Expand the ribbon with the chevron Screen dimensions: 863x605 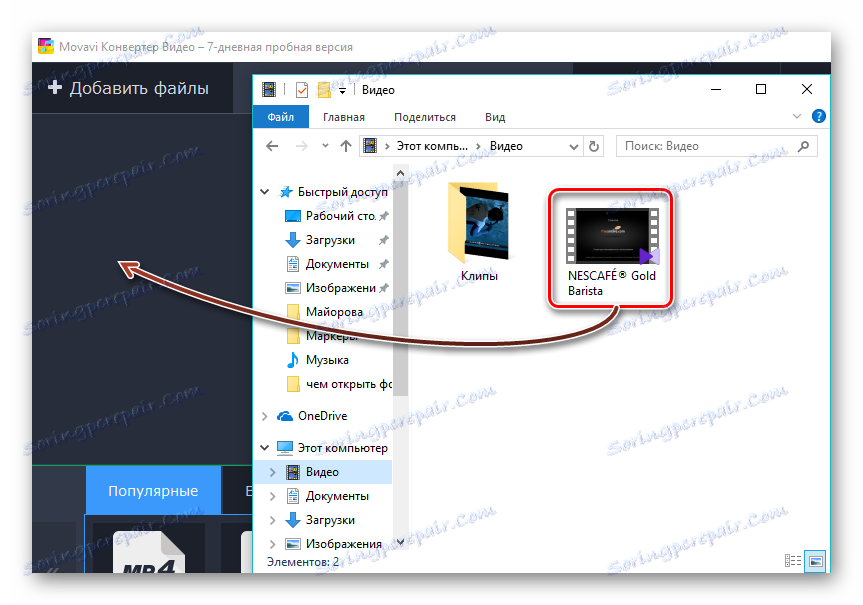pyautogui.click(x=796, y=116)
